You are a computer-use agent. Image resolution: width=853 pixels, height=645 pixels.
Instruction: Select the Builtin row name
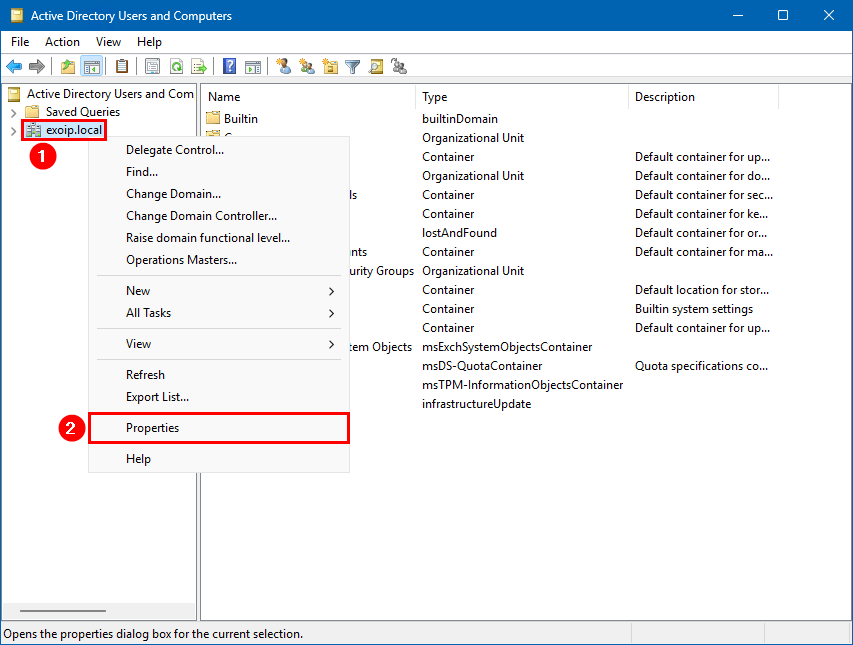click(x=240, y=119)
